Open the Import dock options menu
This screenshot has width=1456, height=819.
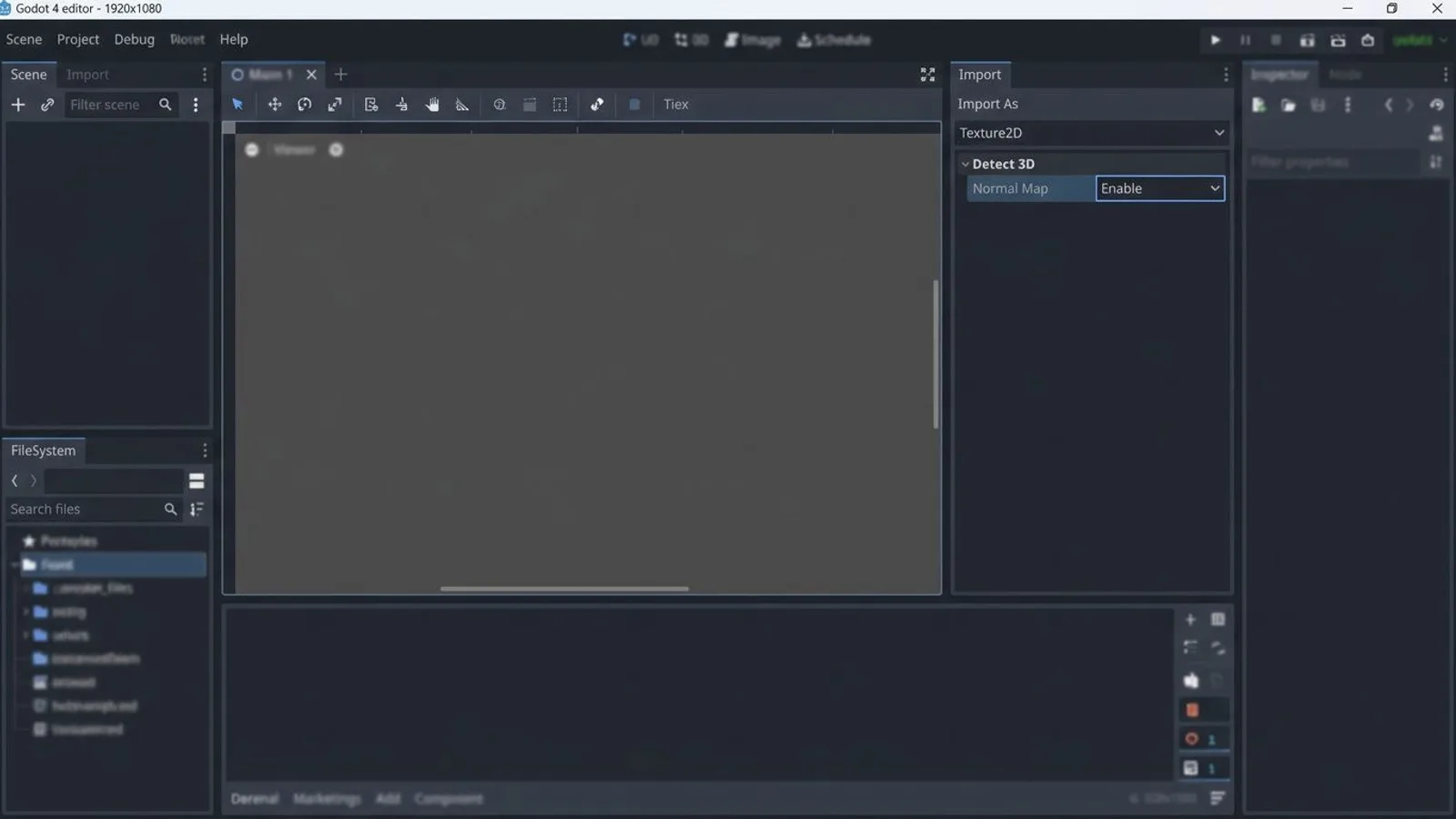[1226, 75]
